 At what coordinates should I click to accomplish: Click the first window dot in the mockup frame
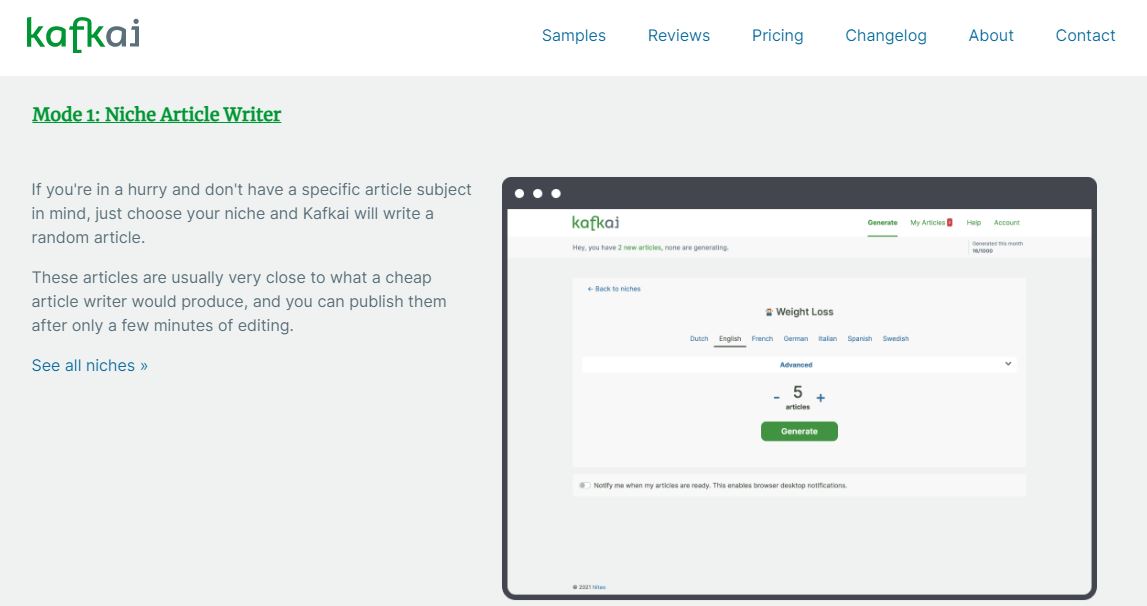519,193
